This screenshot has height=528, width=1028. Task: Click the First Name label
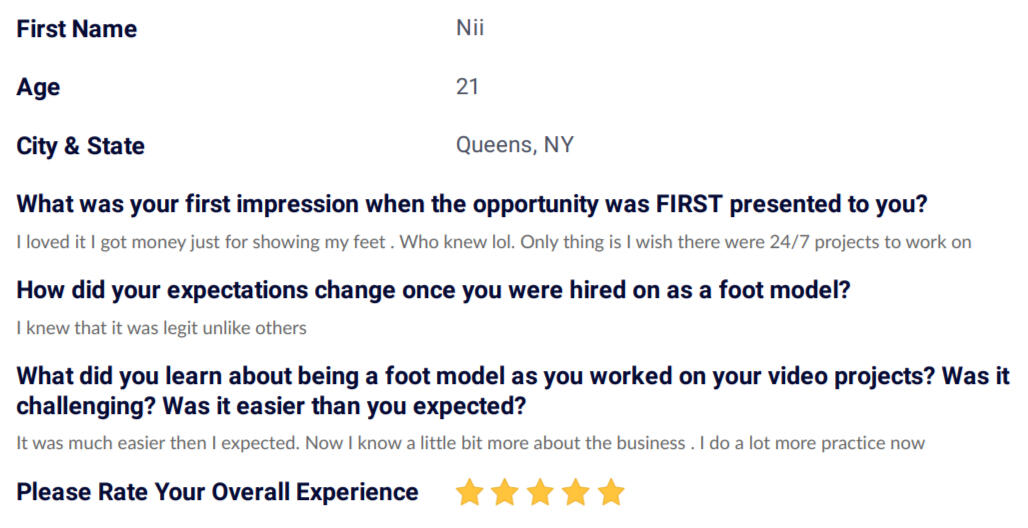click(x=77, y=29)
